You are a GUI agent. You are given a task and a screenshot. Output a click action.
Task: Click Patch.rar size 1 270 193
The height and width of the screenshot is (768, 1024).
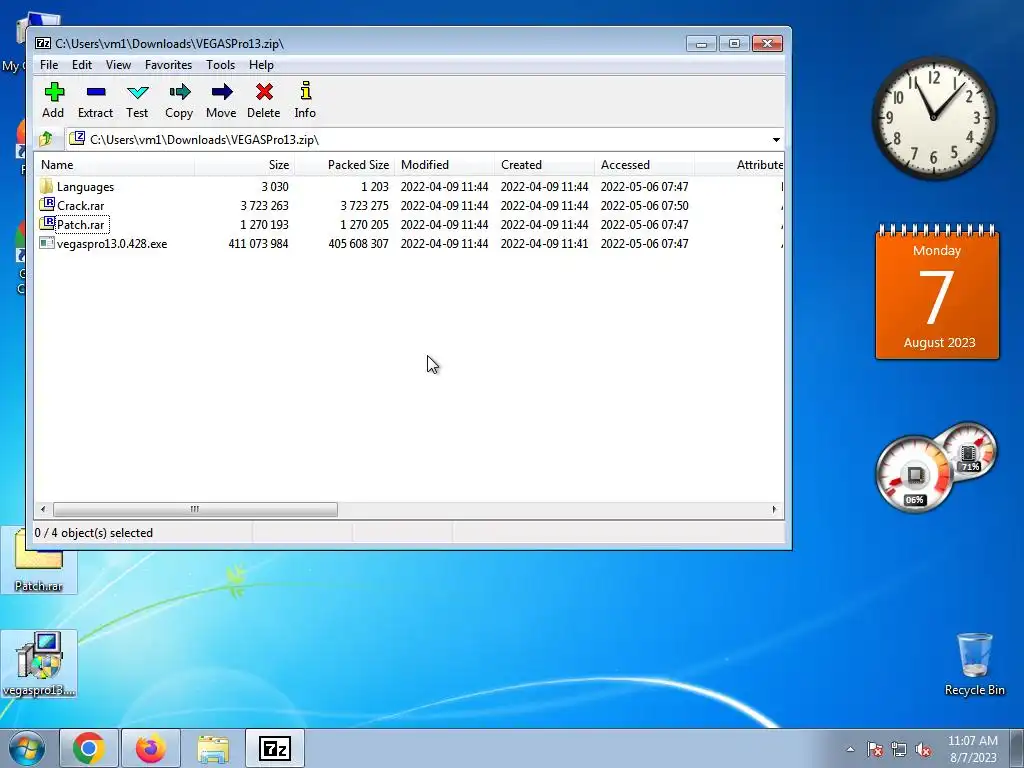click(264, 225)
